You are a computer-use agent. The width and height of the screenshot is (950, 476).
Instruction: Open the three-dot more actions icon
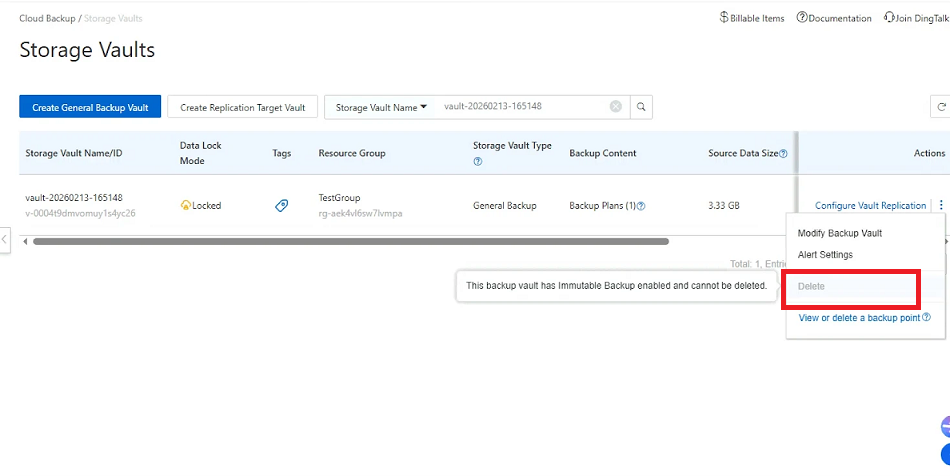pyautogui.click(x=939, y=206)
